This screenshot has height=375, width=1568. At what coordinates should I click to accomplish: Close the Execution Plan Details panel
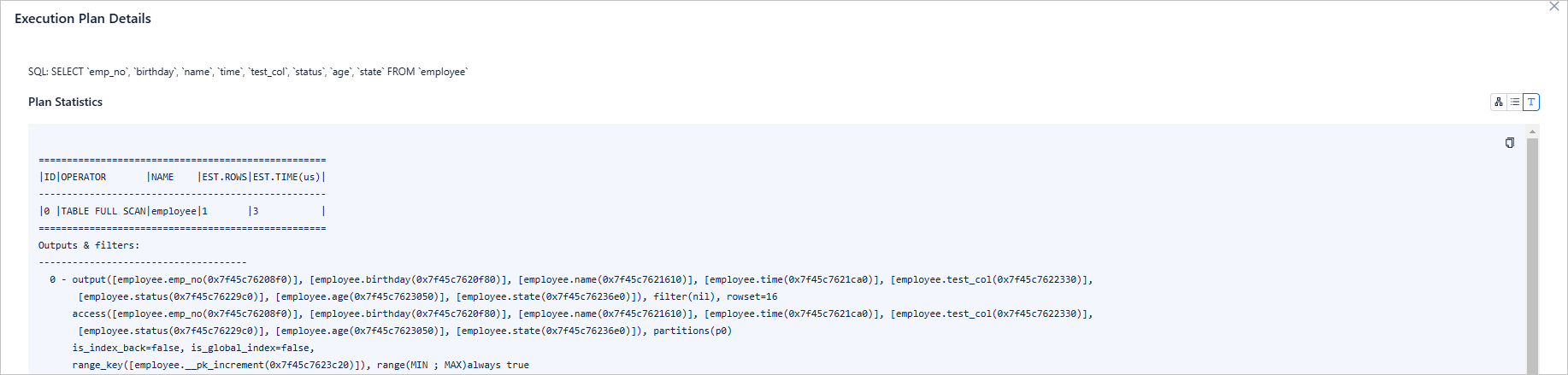(1554, 7)
